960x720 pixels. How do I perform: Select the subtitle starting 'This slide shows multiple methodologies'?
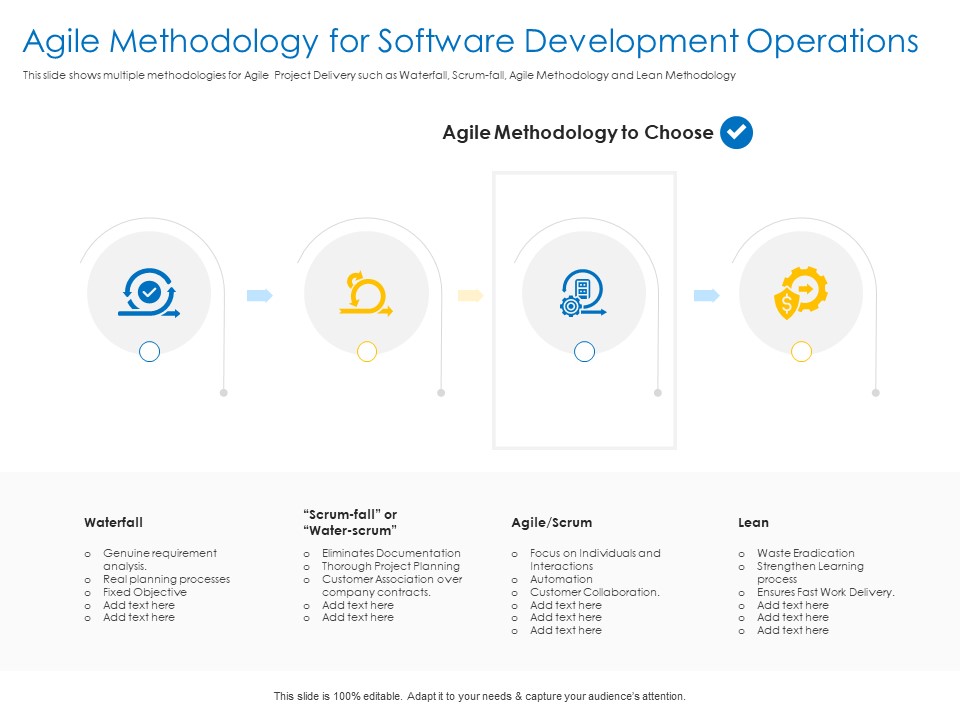coord(379,75)
